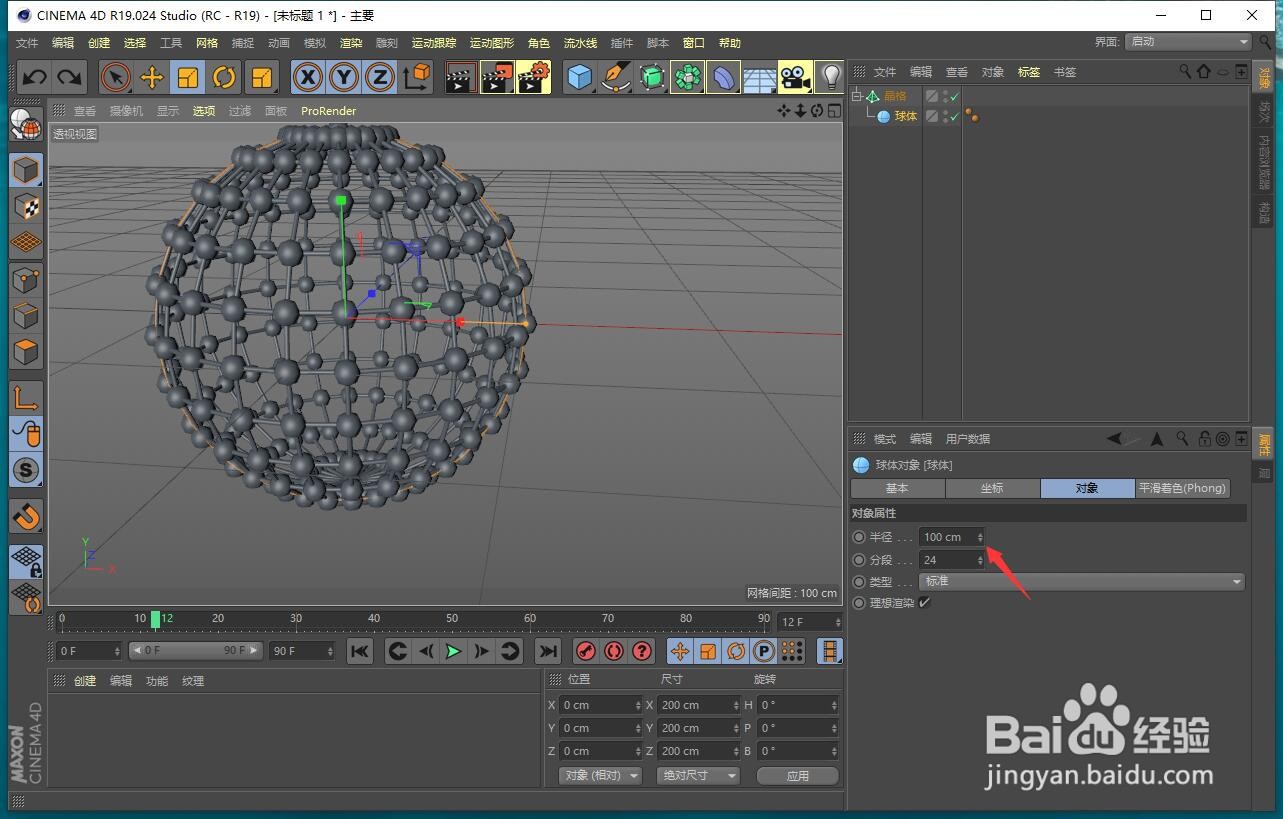Click the Redo arrow icon
The height and width of the screenshot is (819, 1283).
coord(69,77)
